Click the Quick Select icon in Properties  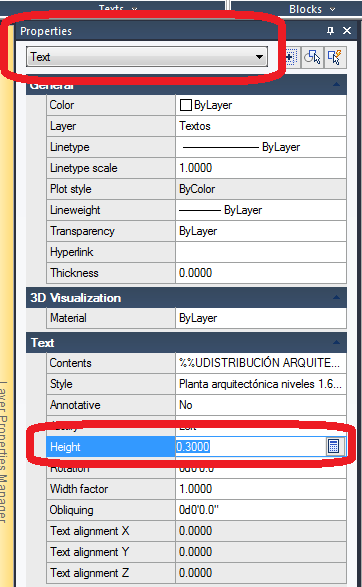334,57
